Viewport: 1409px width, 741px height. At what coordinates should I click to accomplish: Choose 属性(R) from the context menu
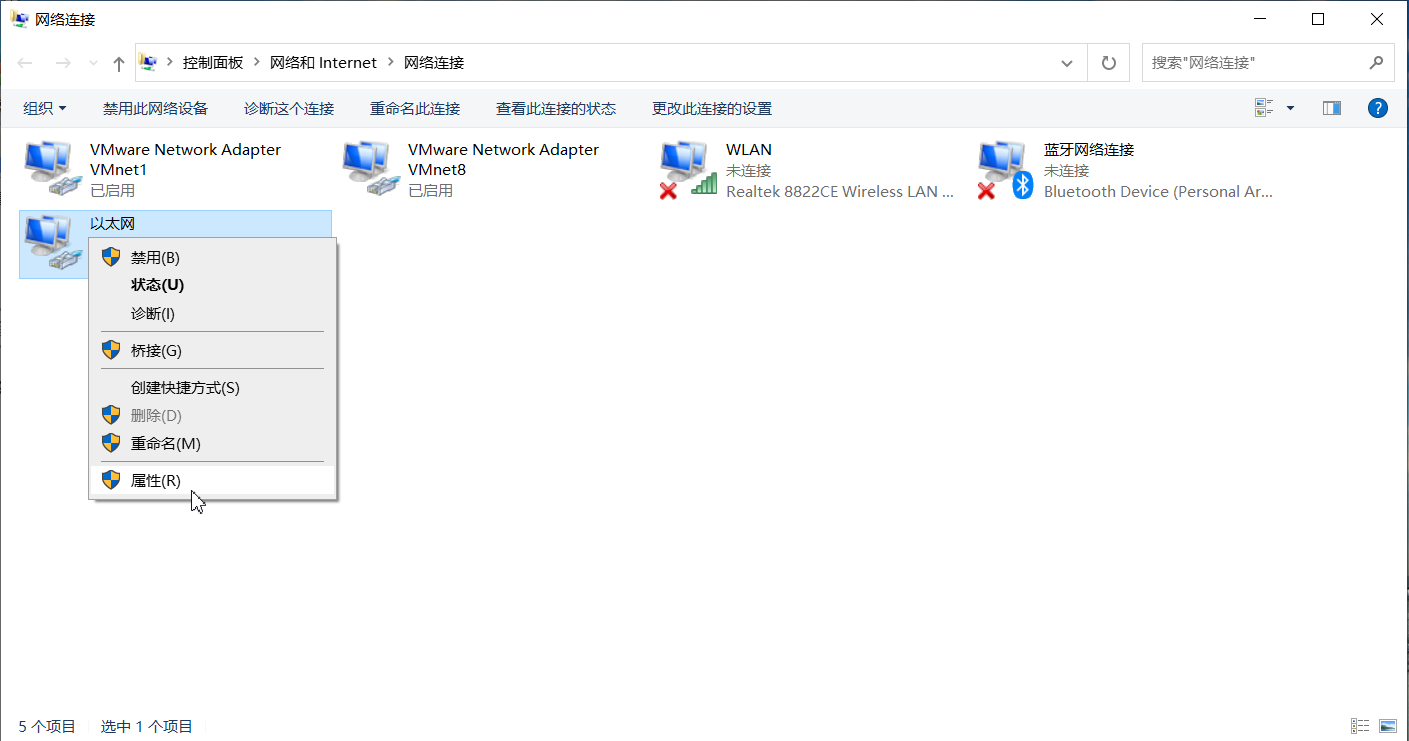156,480
